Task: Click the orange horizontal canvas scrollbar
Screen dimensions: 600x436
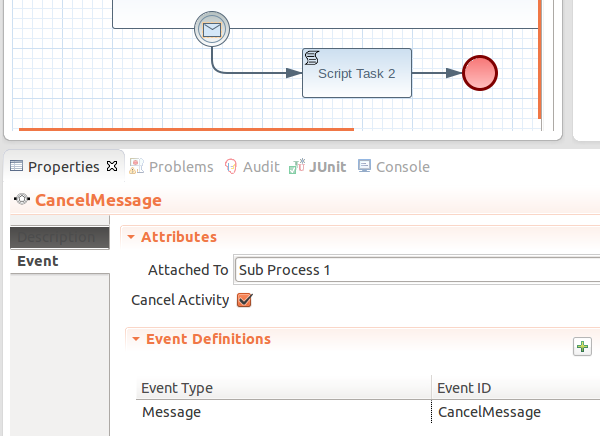Action: (x=186, y=129)
